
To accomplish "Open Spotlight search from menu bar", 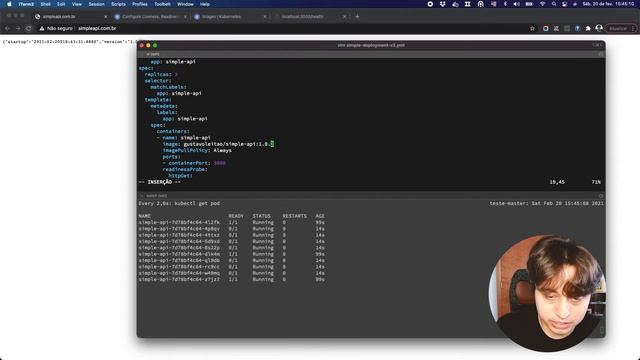I will (554, 4).
